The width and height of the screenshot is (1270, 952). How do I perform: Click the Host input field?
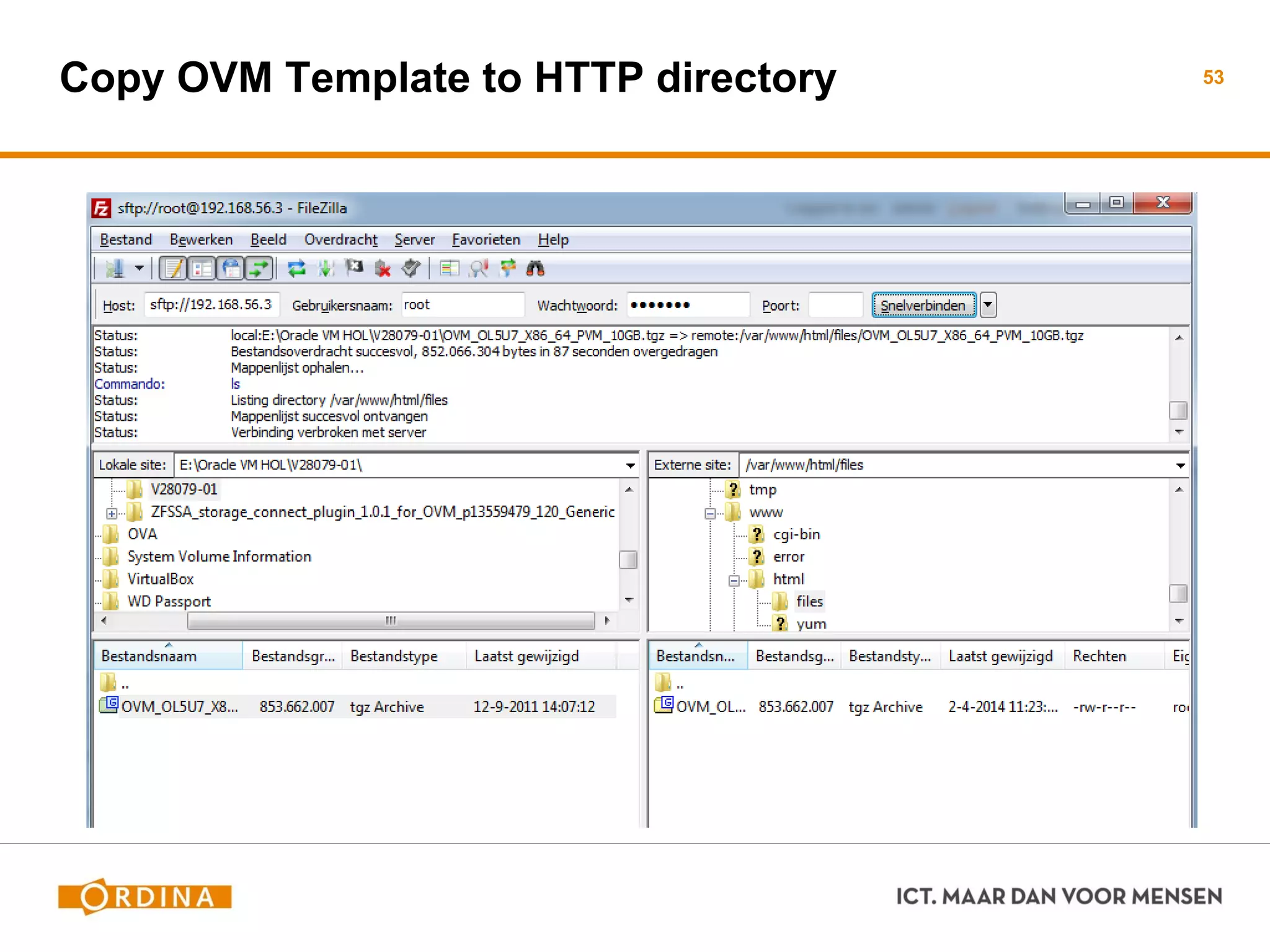211,305
